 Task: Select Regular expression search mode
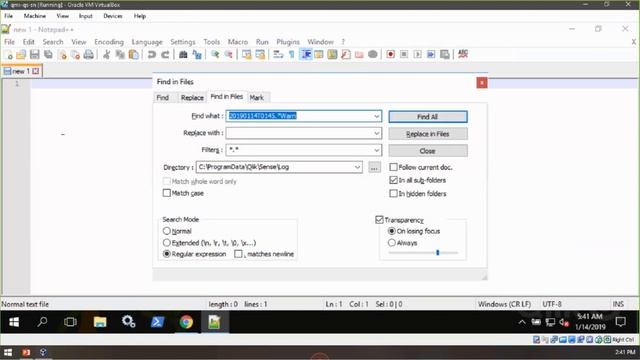point(167,254)
